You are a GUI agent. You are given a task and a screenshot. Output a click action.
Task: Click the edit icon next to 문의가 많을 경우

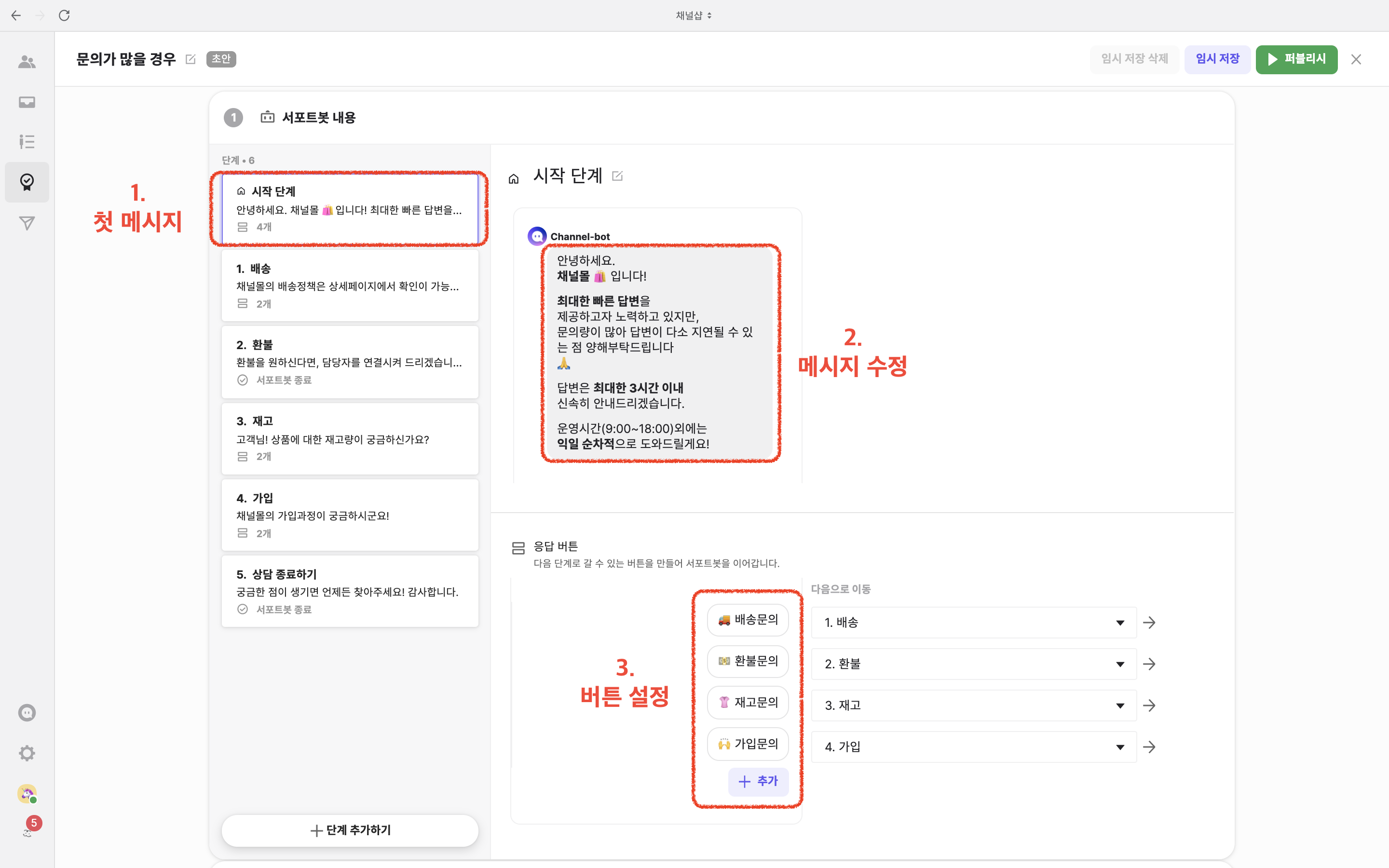[x=191, y=59]
